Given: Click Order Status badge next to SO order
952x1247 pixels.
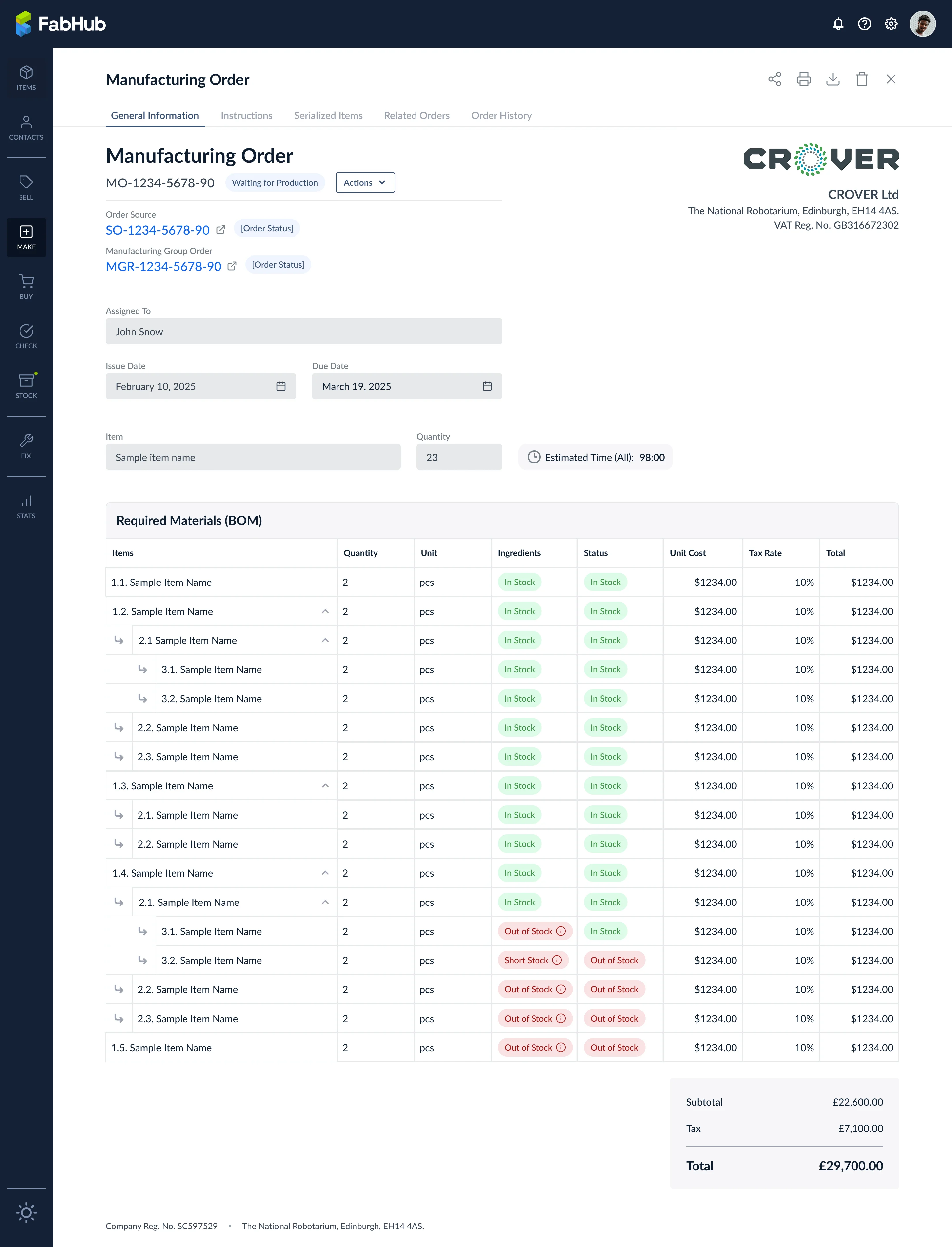Looking at the screenshot, I should [x=267, y=228].
